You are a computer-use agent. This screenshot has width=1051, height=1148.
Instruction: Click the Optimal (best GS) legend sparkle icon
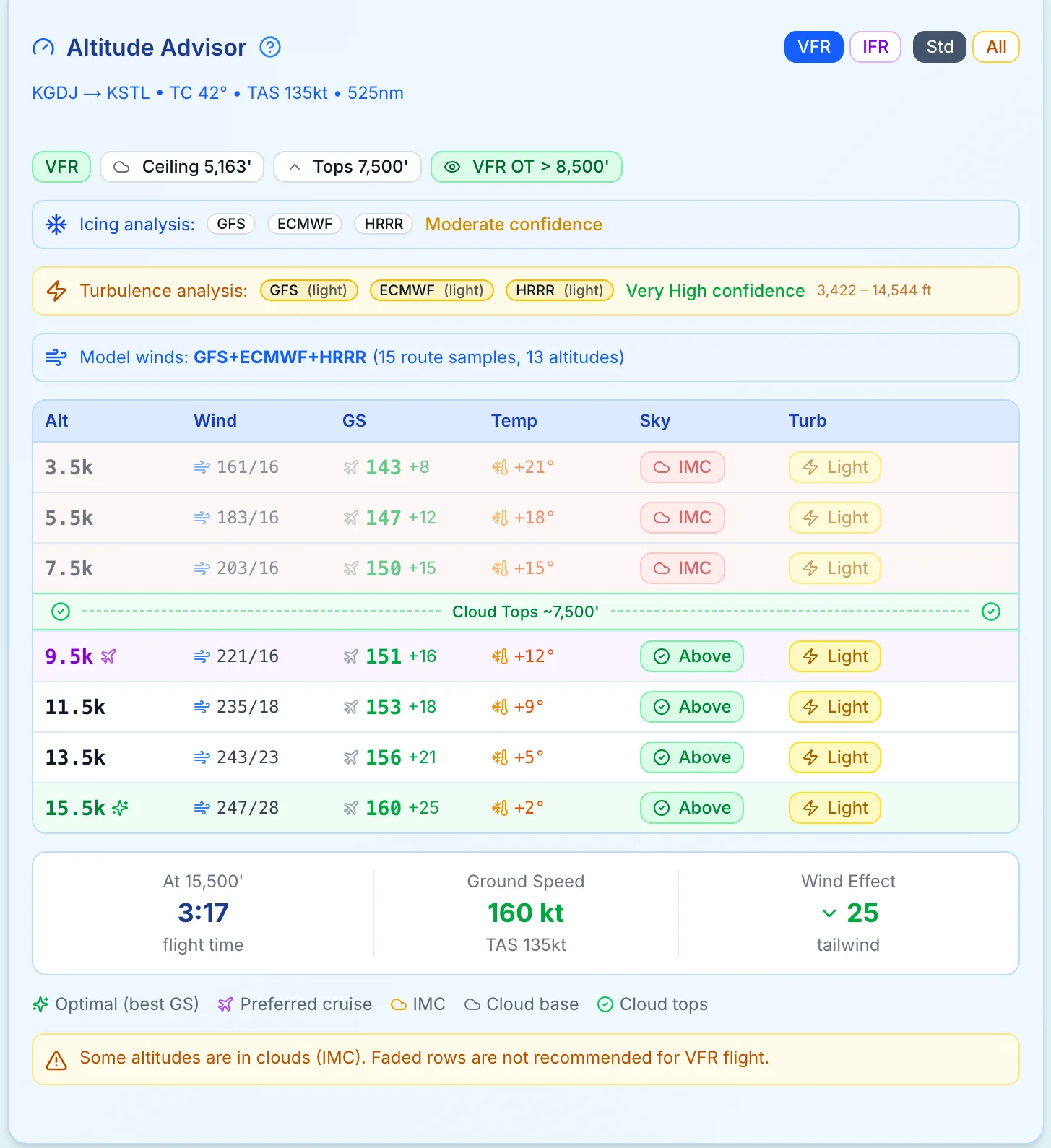click(40, 1004)
